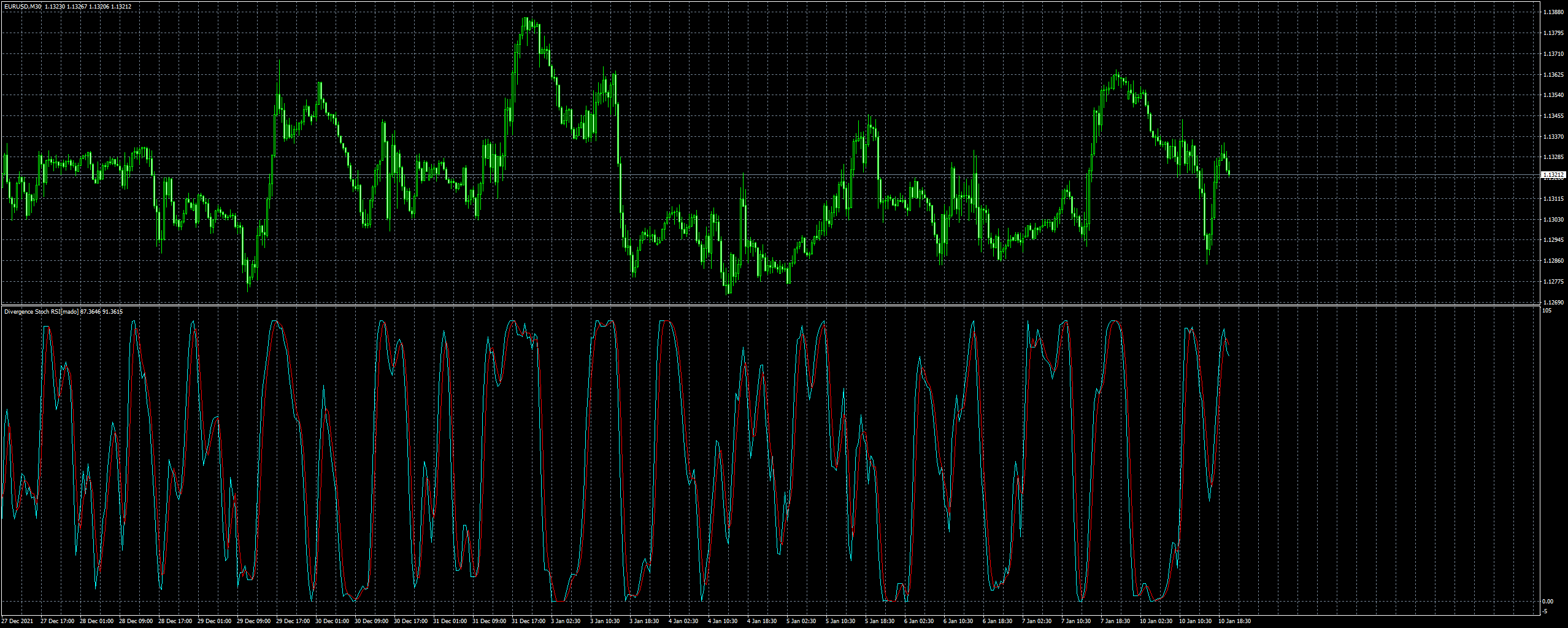Click the 1.13795 price axis label
The image size is (1568, 628).
[x=1553, y=33]
